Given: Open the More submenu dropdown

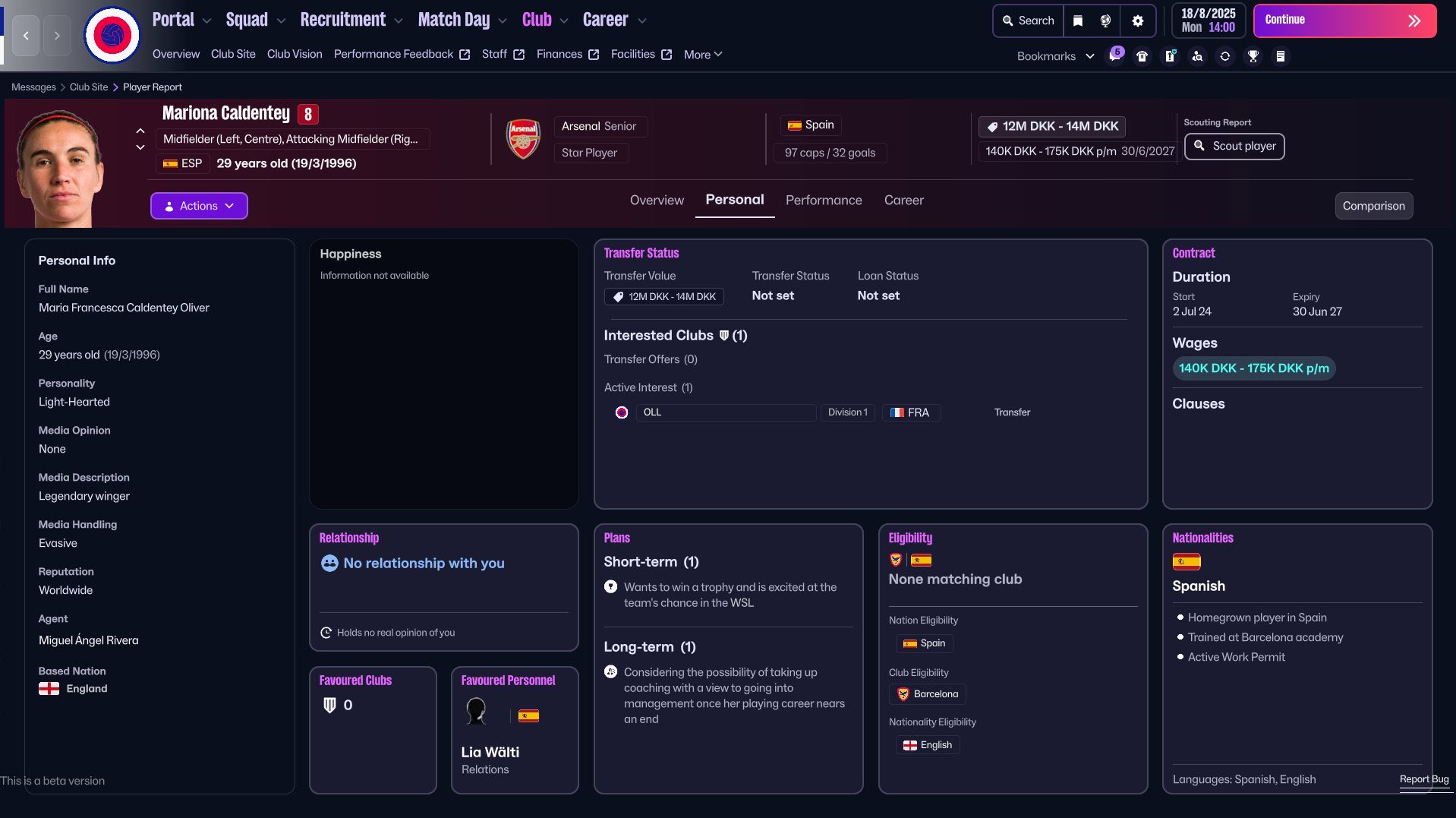Looking at the screenshot, I should tap(703, 55).
